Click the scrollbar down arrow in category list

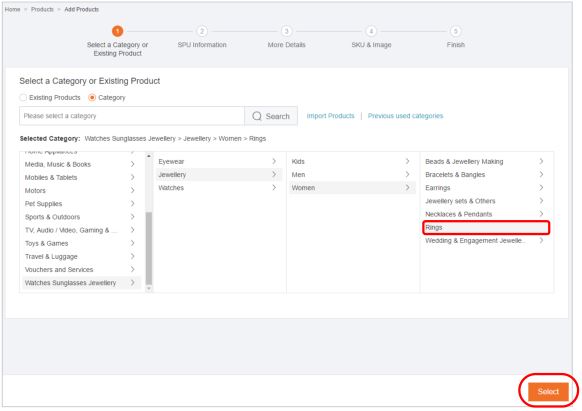coord(149,288)
